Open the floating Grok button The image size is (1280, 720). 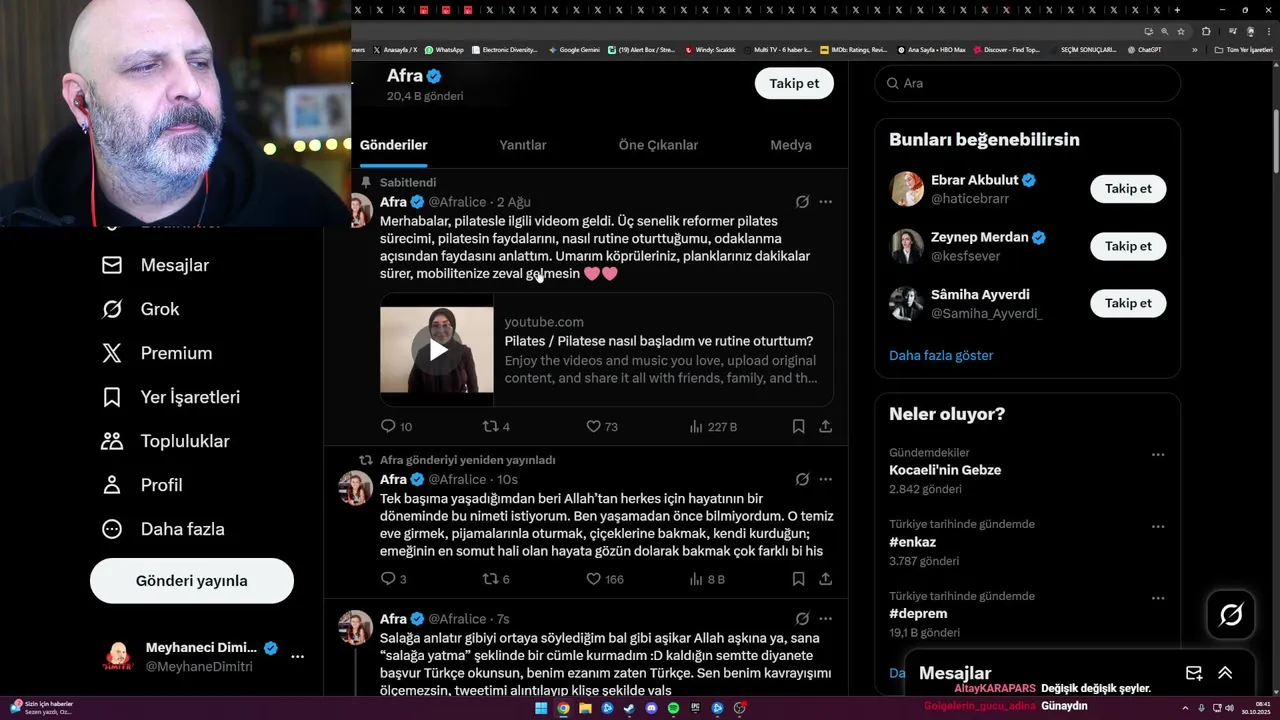(x=1231, y=615)
